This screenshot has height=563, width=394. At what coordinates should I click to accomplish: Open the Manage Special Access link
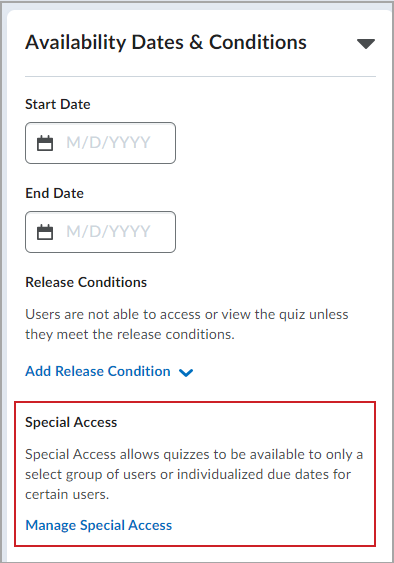[x=99, y=525]
